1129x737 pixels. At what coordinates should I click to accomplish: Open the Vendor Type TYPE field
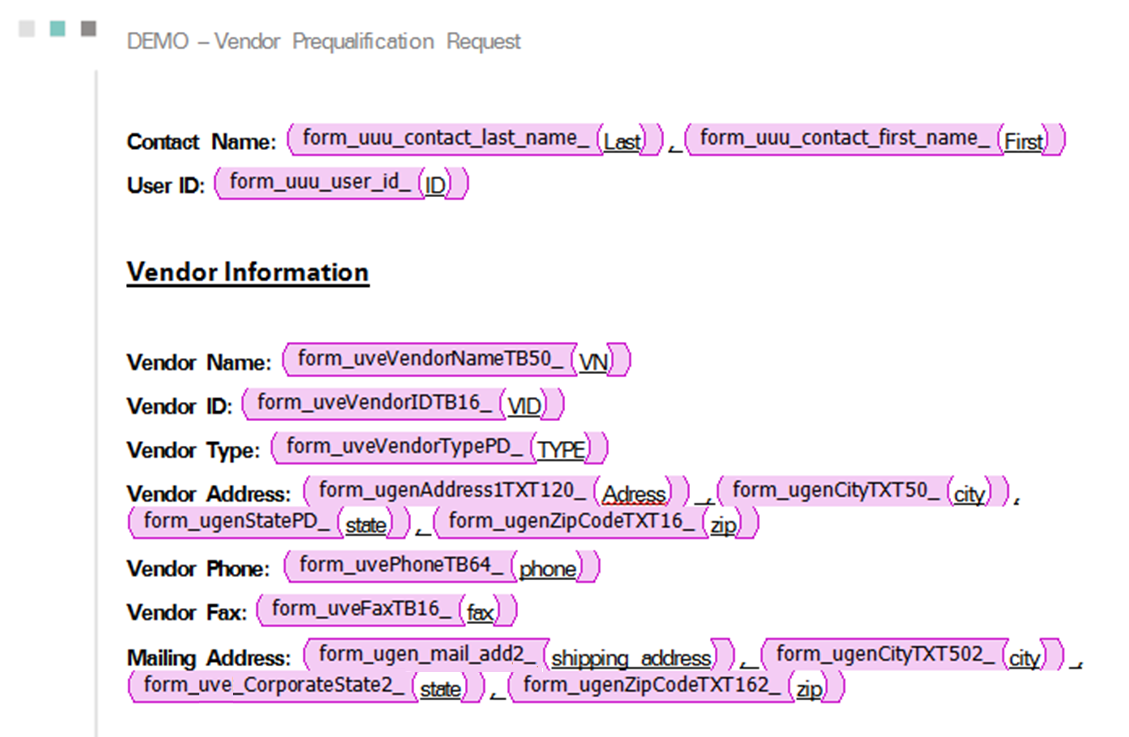[561, 451]
